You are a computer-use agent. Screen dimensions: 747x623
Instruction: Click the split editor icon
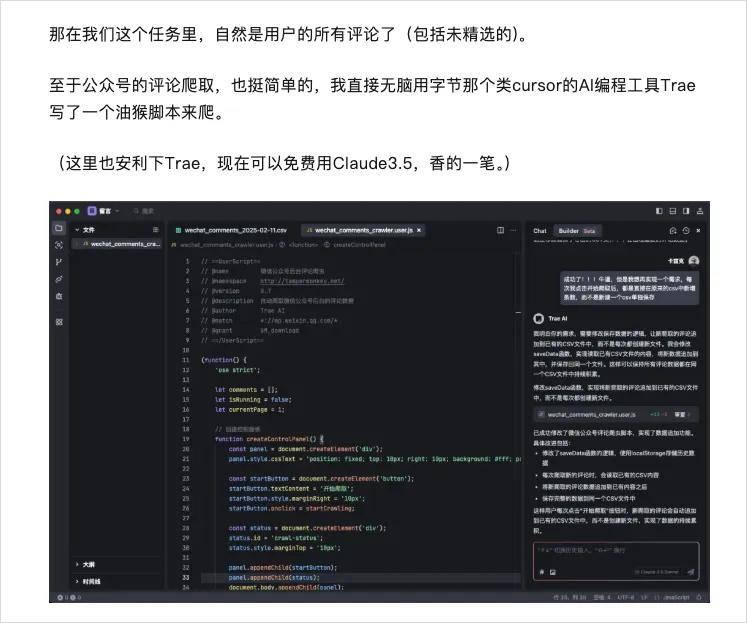(501, 230)
